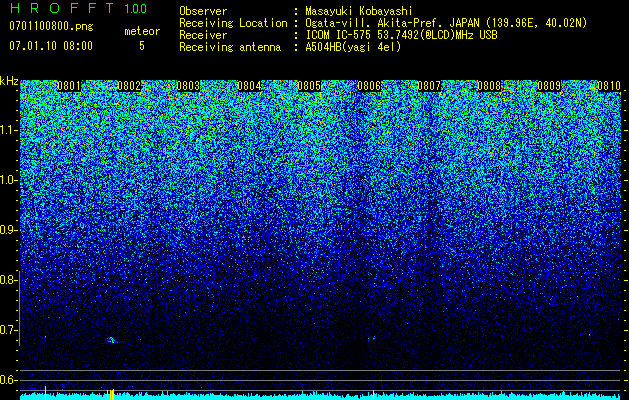This screenshot has height=400, width=629.
Task: Click the Receiving antenna field label
Action: tap(230, 47)
